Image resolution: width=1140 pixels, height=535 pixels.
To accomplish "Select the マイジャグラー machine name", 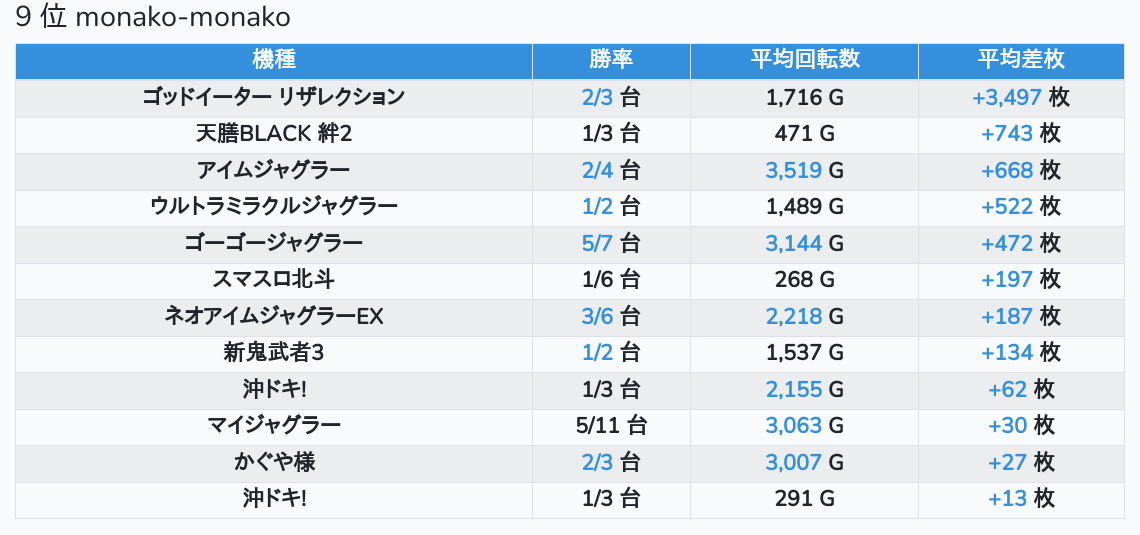I will tap(274, 425).
